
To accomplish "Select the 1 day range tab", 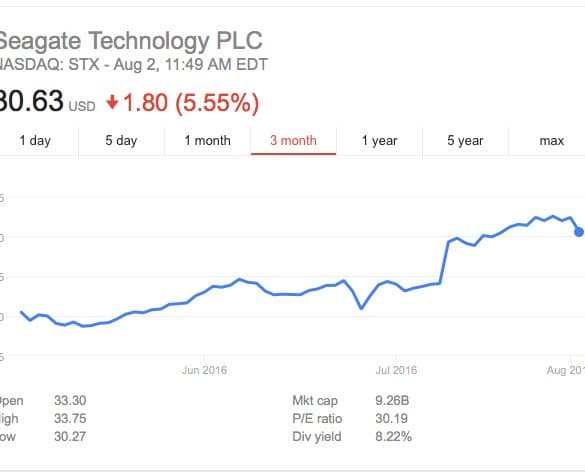I will click(35, 141).
